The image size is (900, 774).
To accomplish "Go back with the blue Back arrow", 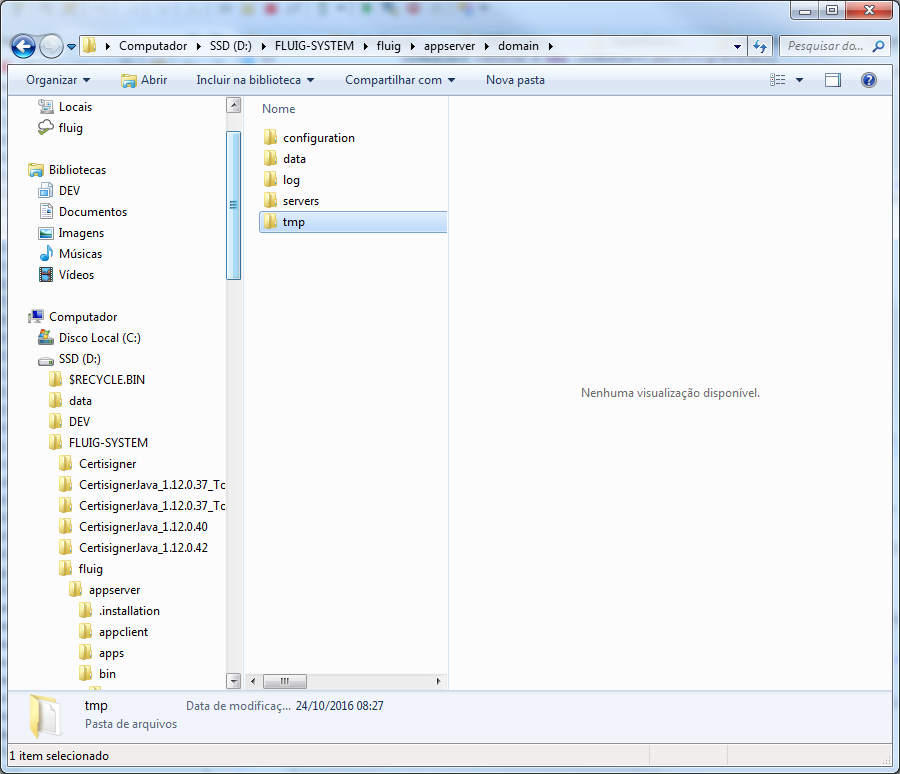I will click(23, 47).
